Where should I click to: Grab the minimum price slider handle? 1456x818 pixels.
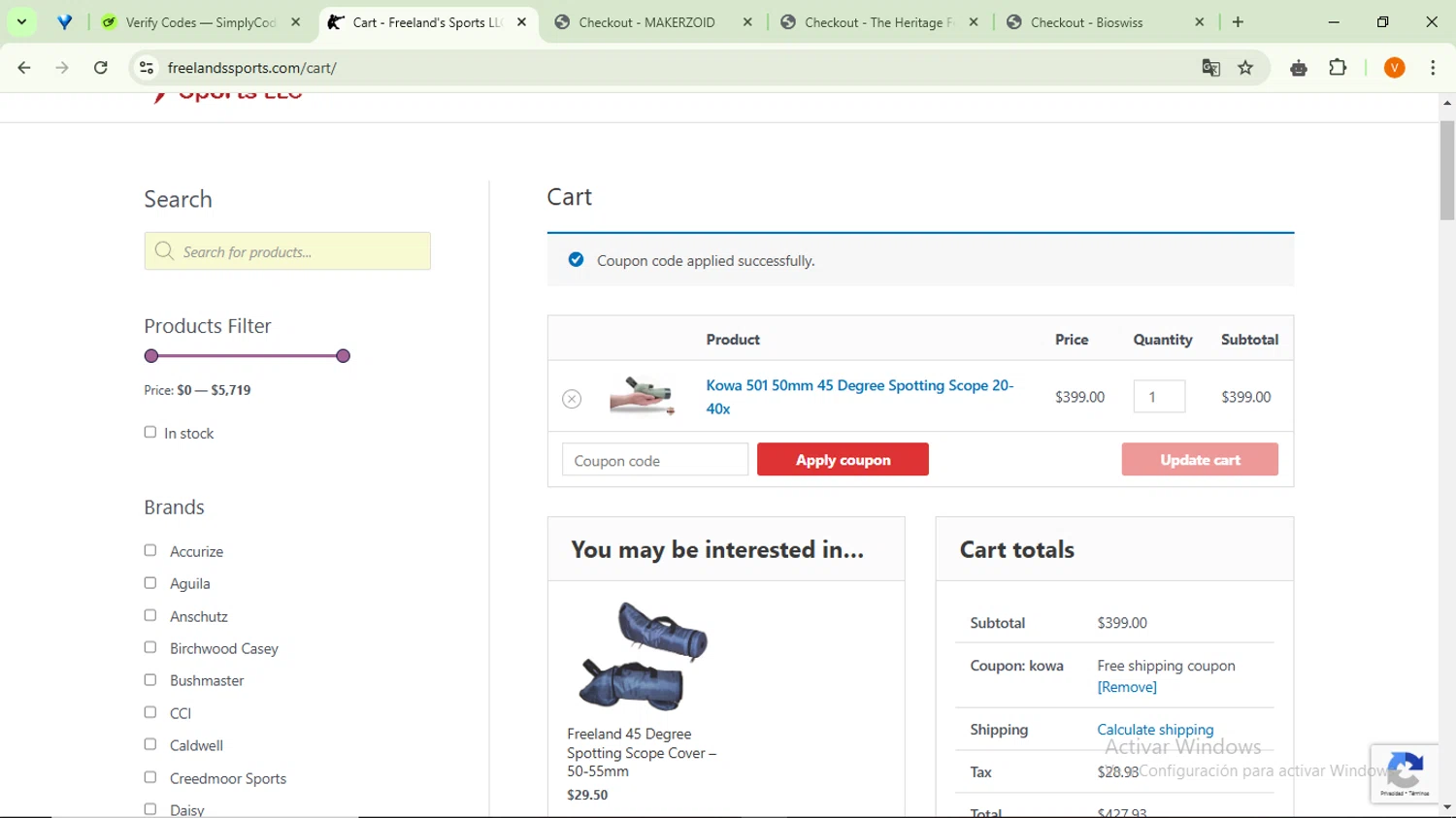point(151,356)
